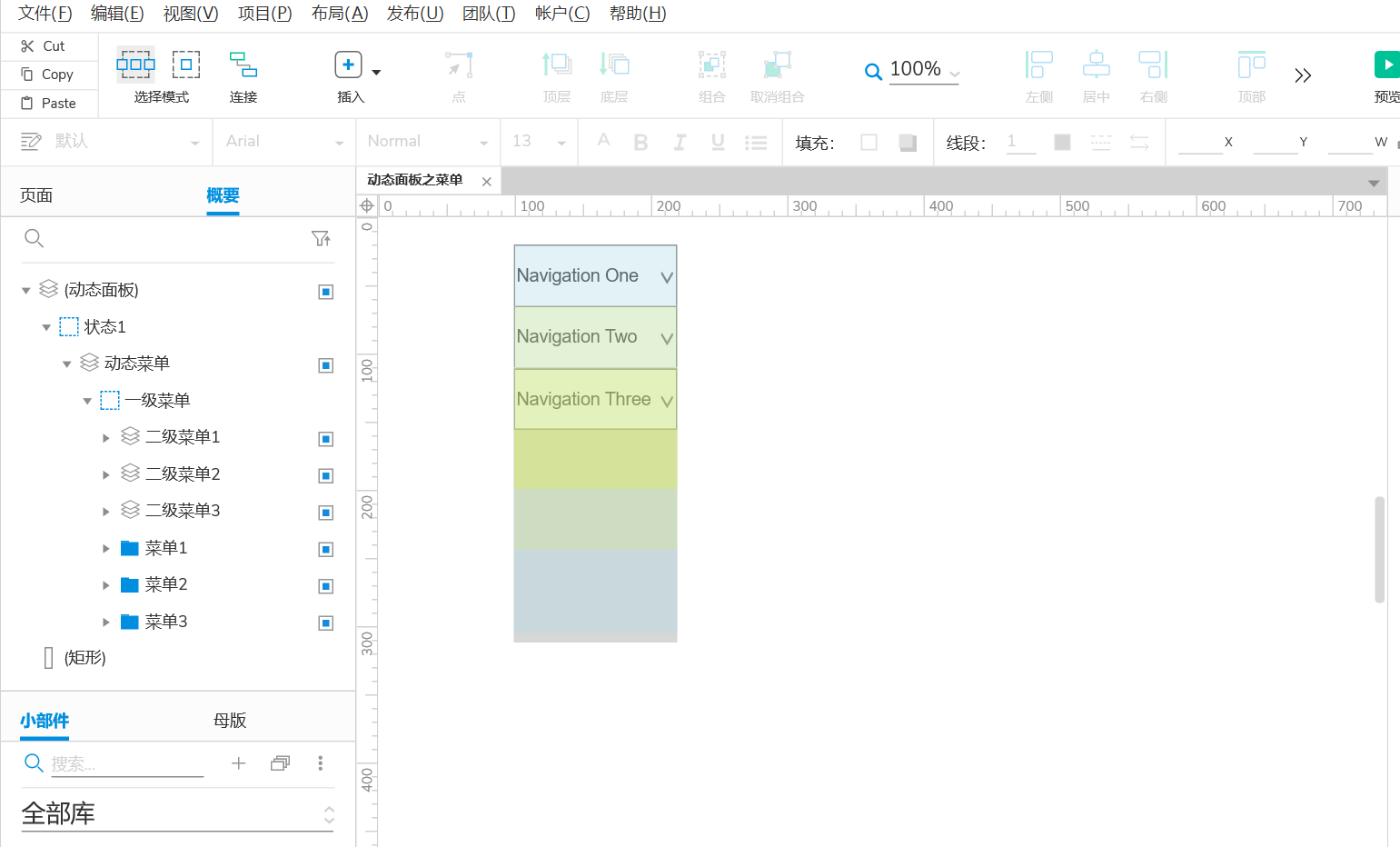
Task: Click the green Preview (预览) button
Action: [x=1386, y=65]
